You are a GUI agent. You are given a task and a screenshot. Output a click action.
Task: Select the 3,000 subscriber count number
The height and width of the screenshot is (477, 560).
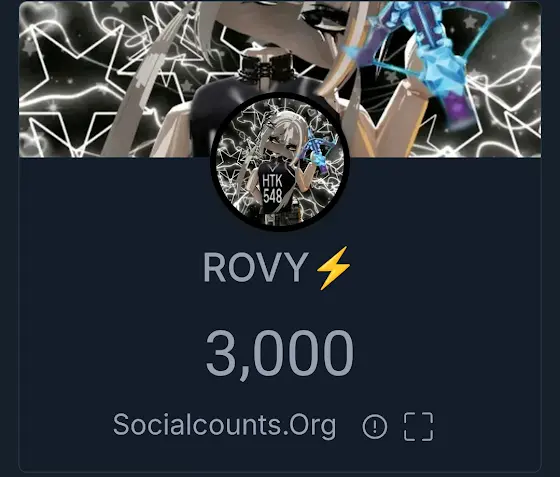[280, 352]
